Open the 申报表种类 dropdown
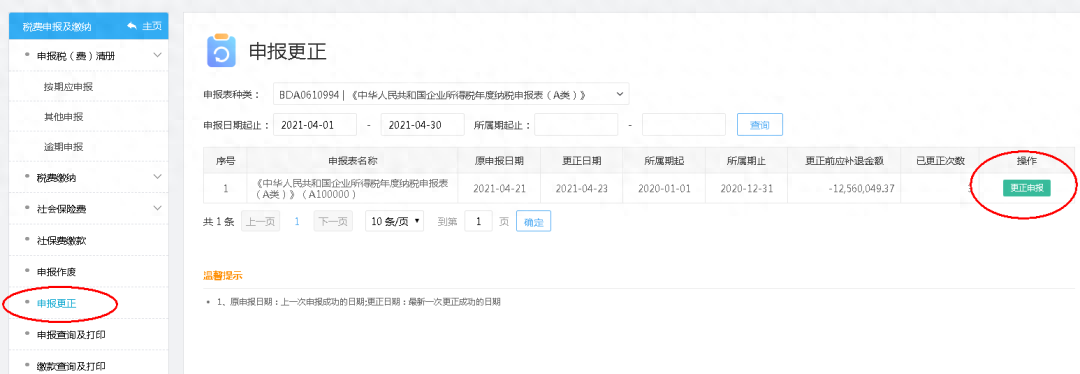1080x374 pixels. (450, 94)
